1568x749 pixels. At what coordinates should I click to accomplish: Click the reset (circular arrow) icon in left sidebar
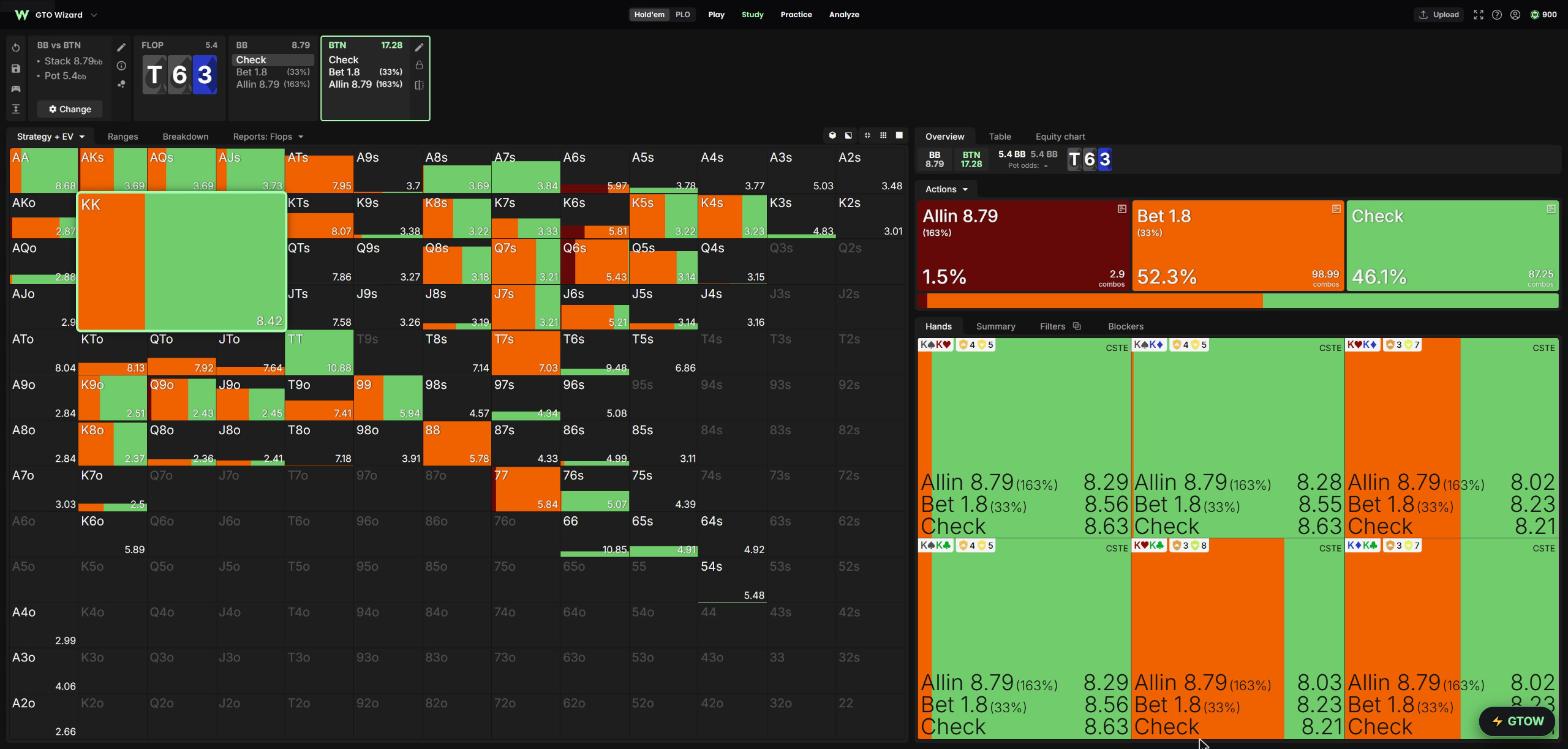(x=16, y=48)
